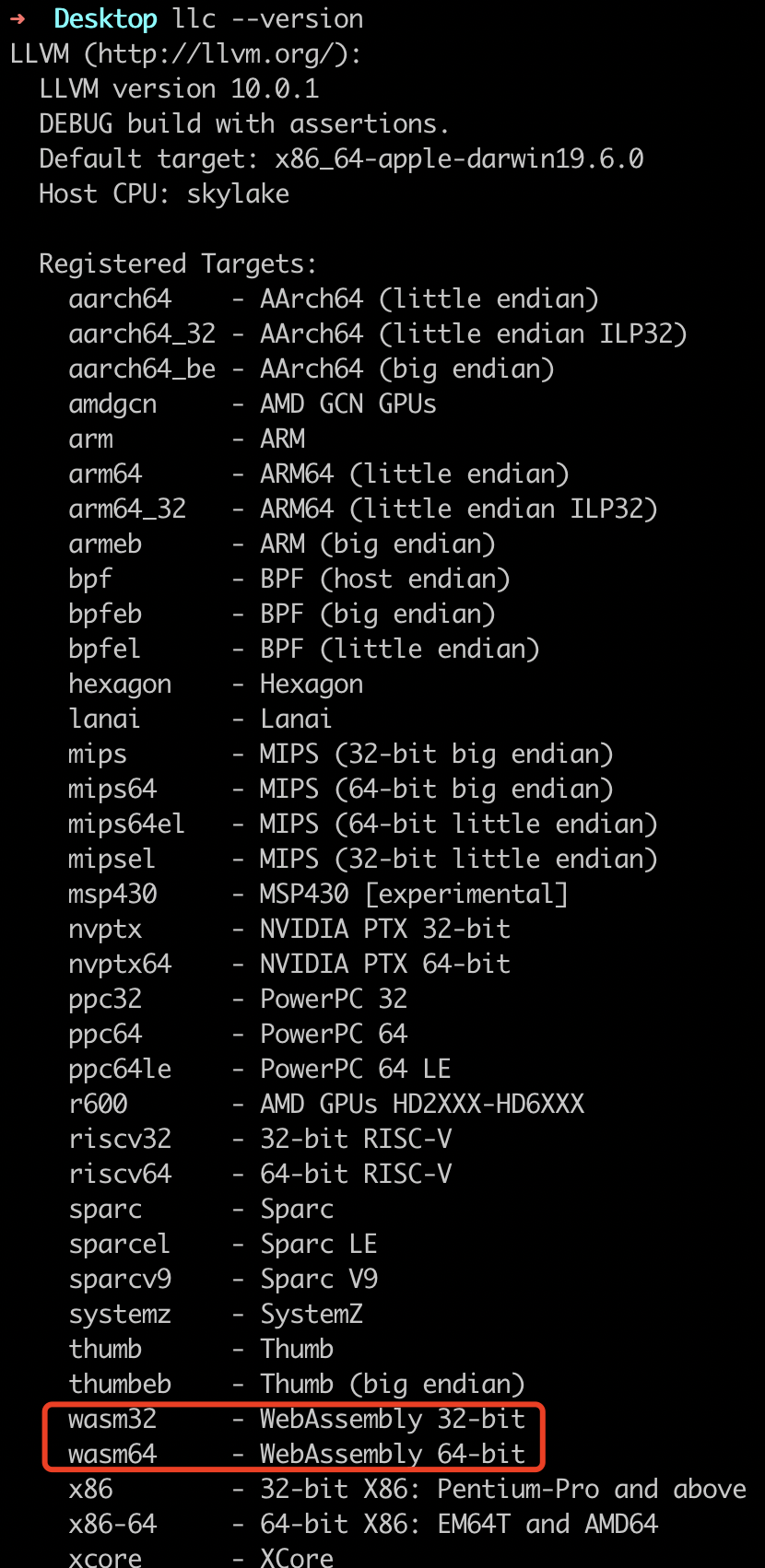Click the xcore target name

(105, 1557)
